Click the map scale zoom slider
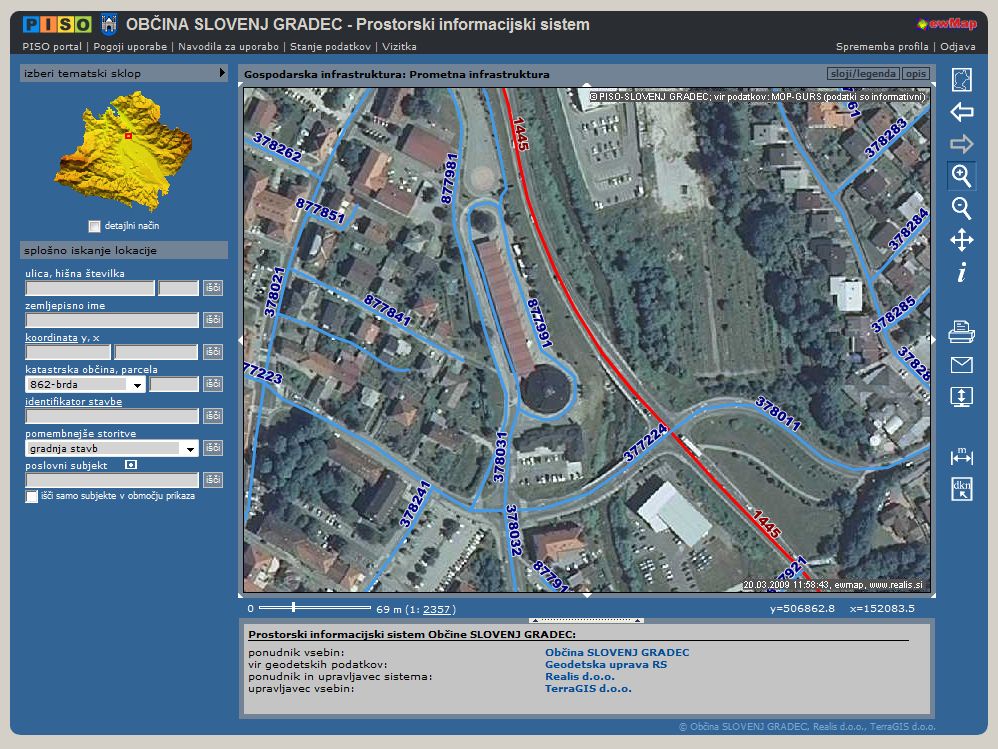The height and width of the screenshot is (749, 998). [x=293, y=607]
